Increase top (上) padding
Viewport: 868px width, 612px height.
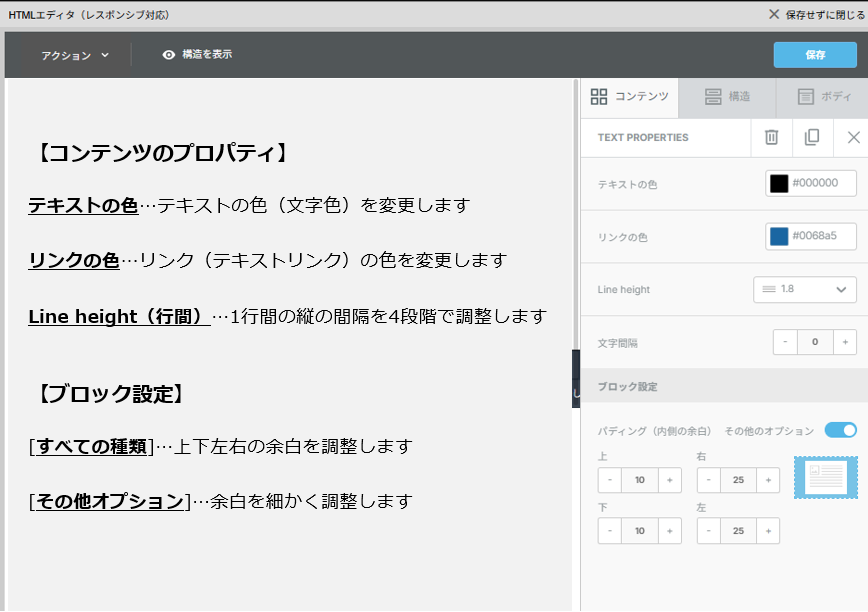[670, 480]
